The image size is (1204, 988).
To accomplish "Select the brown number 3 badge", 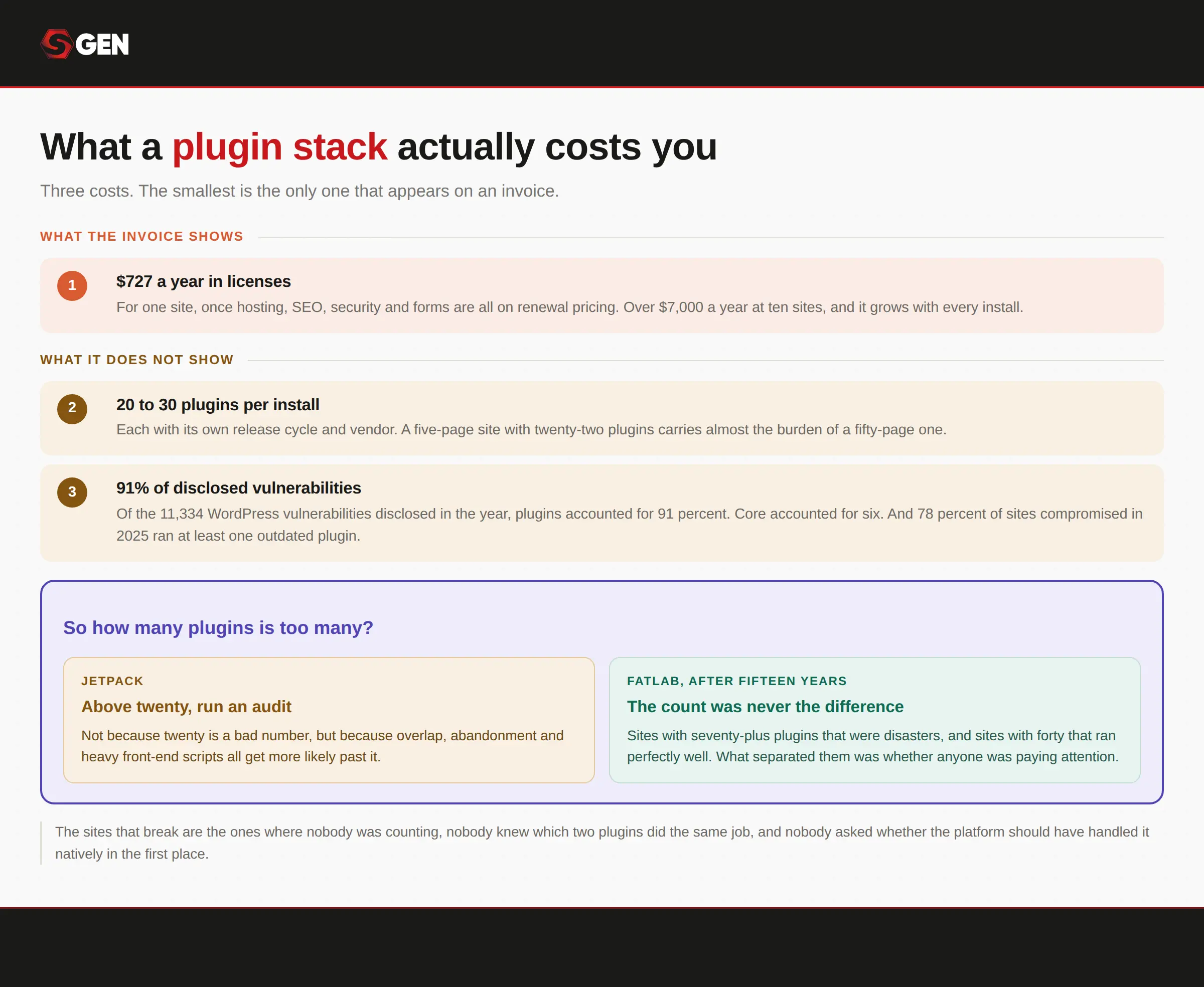I will 72,492.
